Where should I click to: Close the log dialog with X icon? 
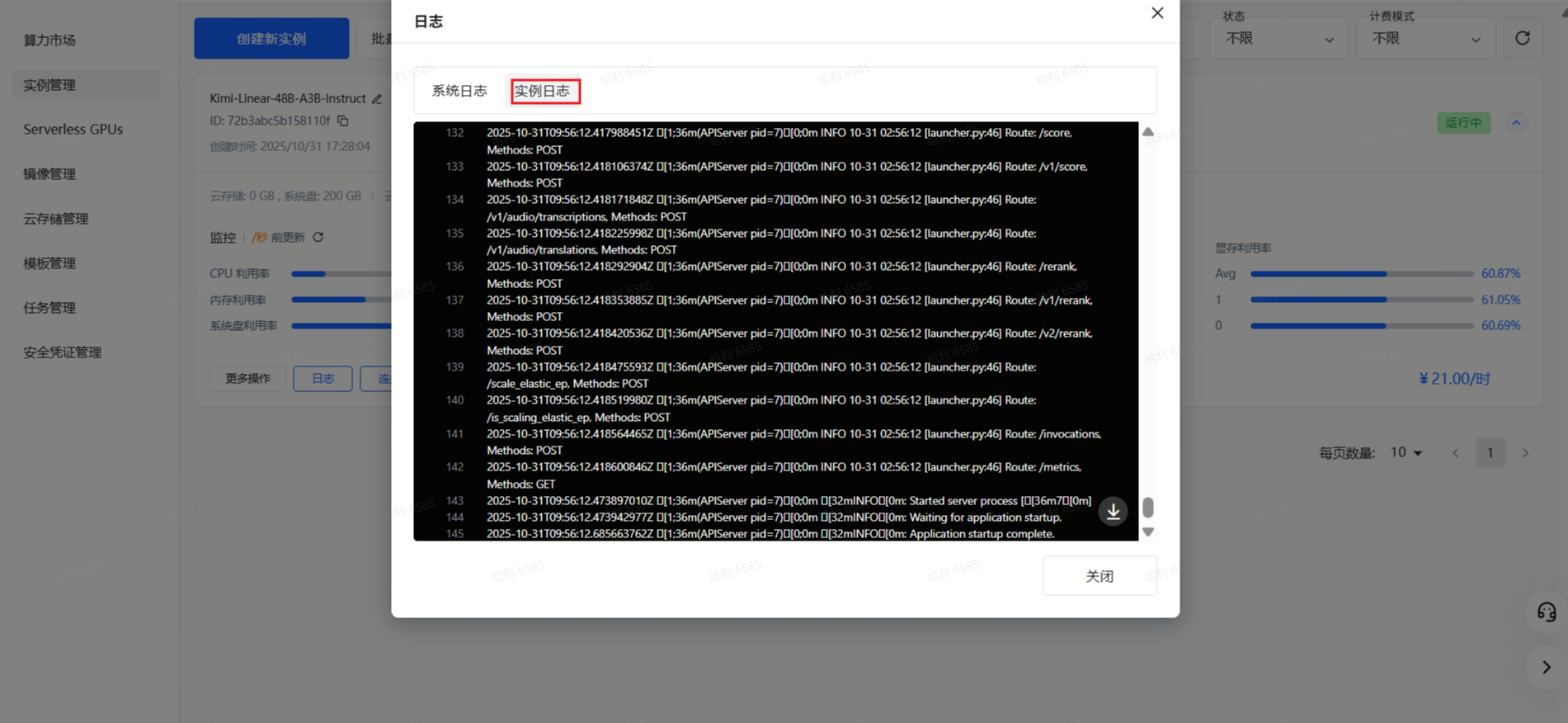coord(1157,13)
